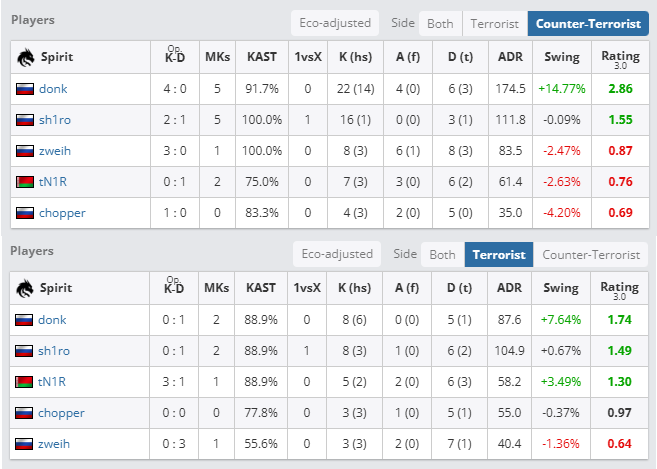Viewport: 657px width, 469px height.
Task: Open donk's player profile in upper table
Action: 53,89
